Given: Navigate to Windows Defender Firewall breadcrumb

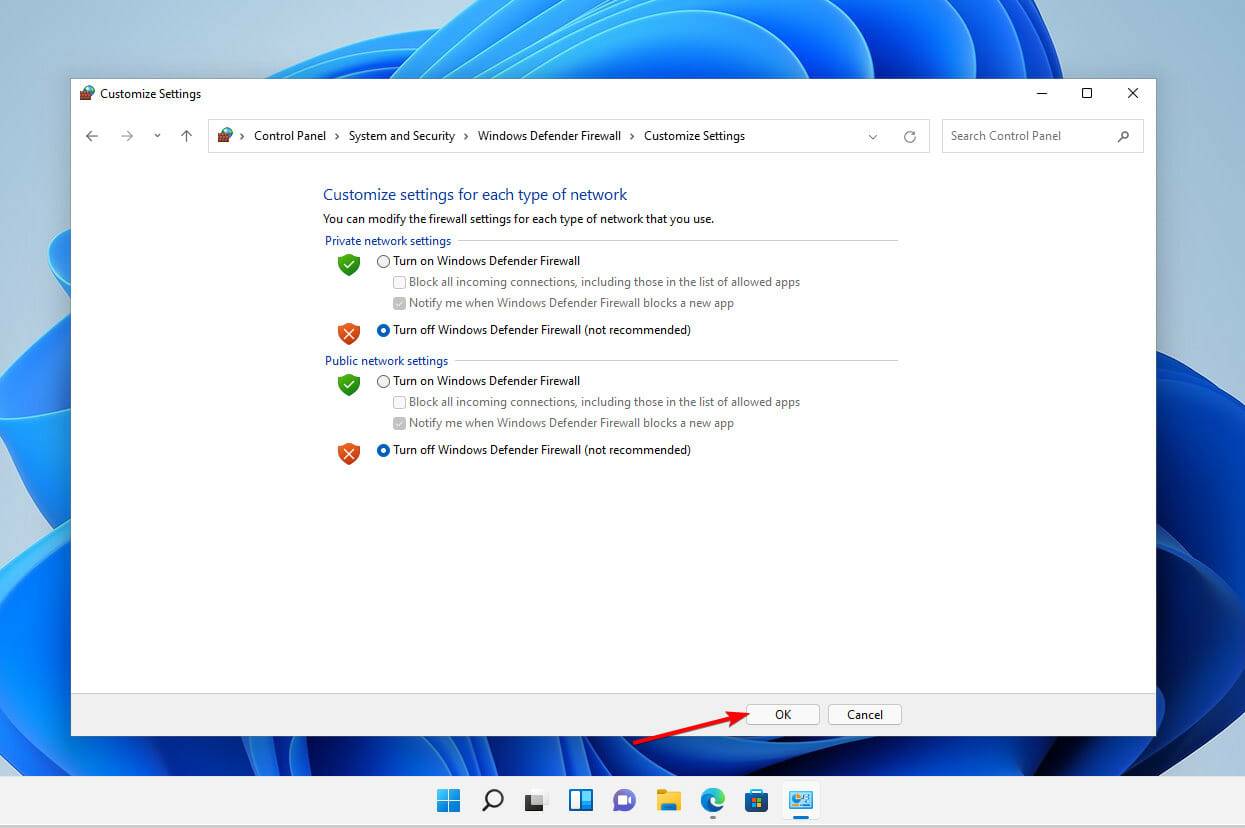Looking at the screenshot, I should point(549,136).
